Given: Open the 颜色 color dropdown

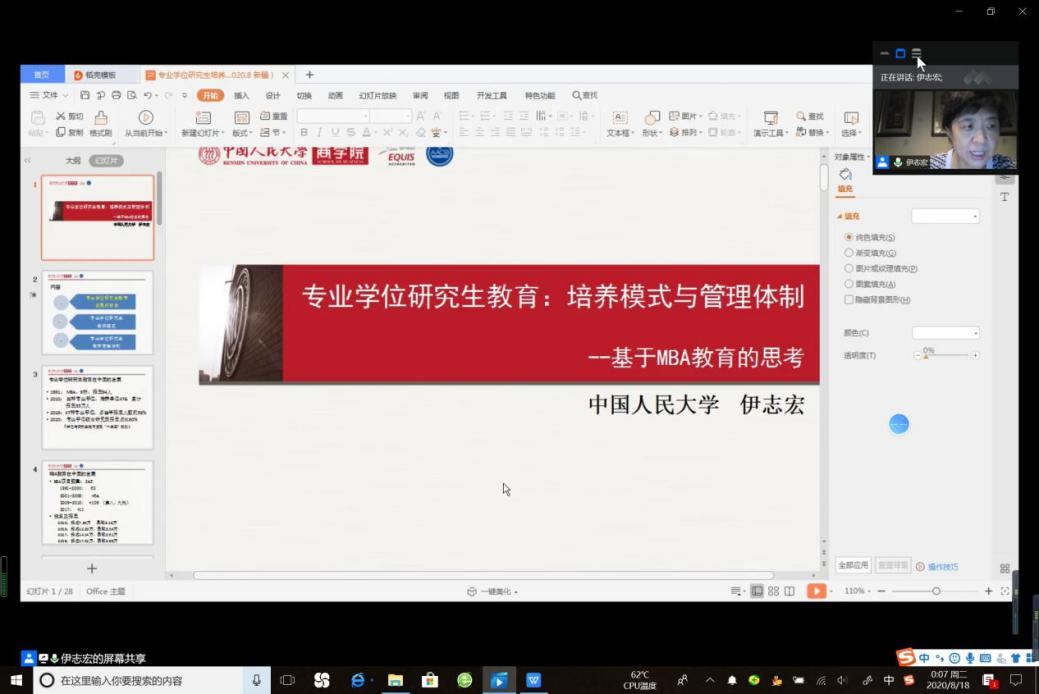Looking at the screenshot, I should coord(945,333).
